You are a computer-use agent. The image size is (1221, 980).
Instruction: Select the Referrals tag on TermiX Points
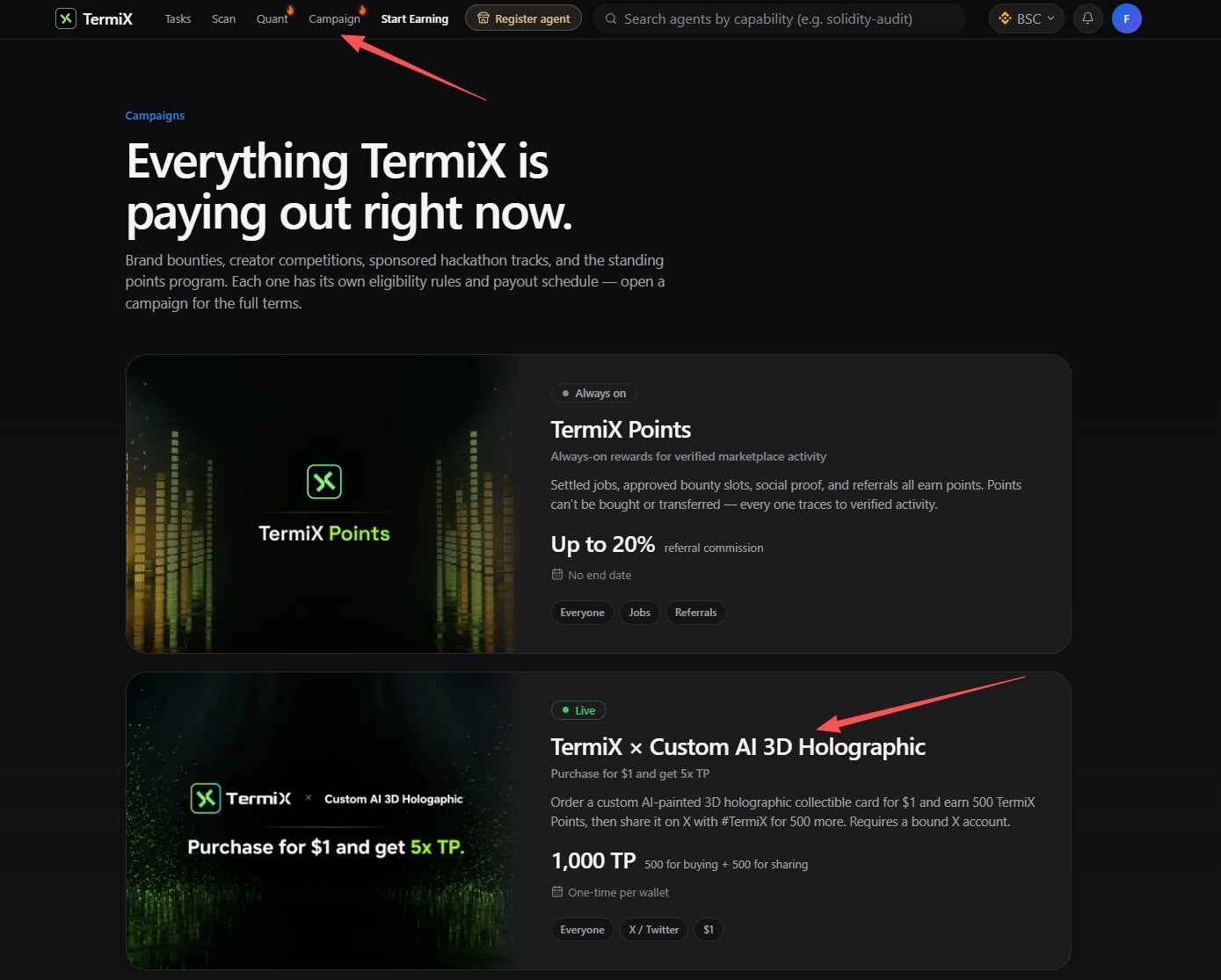pyautogui.click(x=695, y=613)
